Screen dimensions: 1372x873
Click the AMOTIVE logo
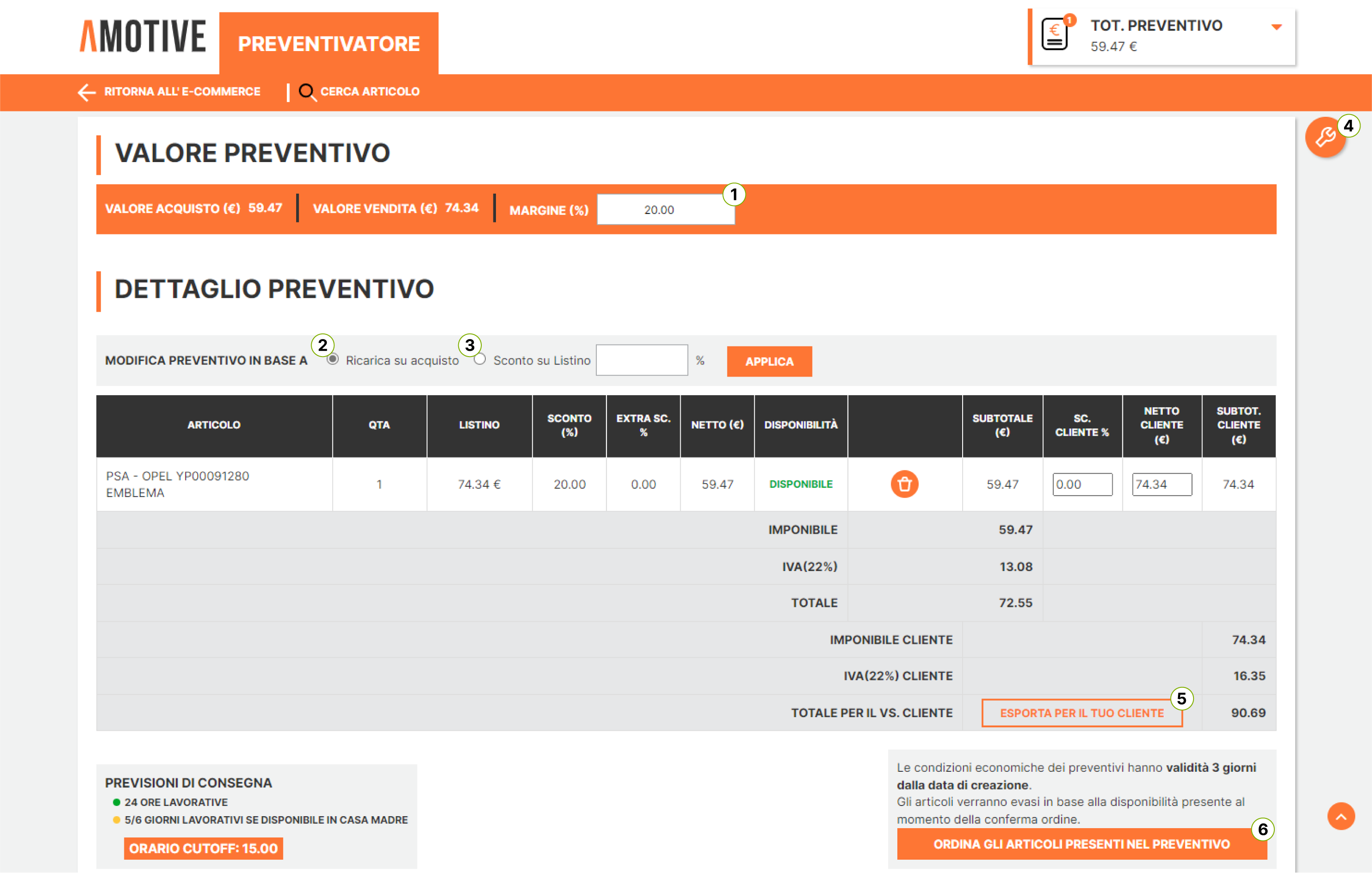tap(143, 36)
